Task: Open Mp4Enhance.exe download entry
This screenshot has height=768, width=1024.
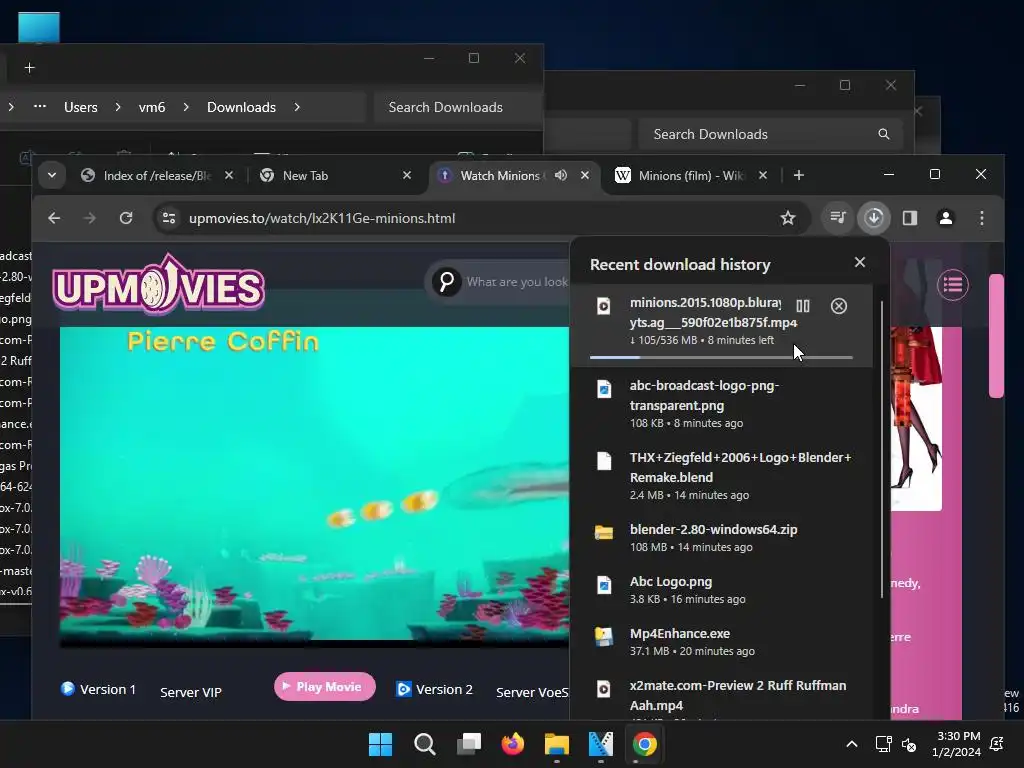Action: point(722,641)
